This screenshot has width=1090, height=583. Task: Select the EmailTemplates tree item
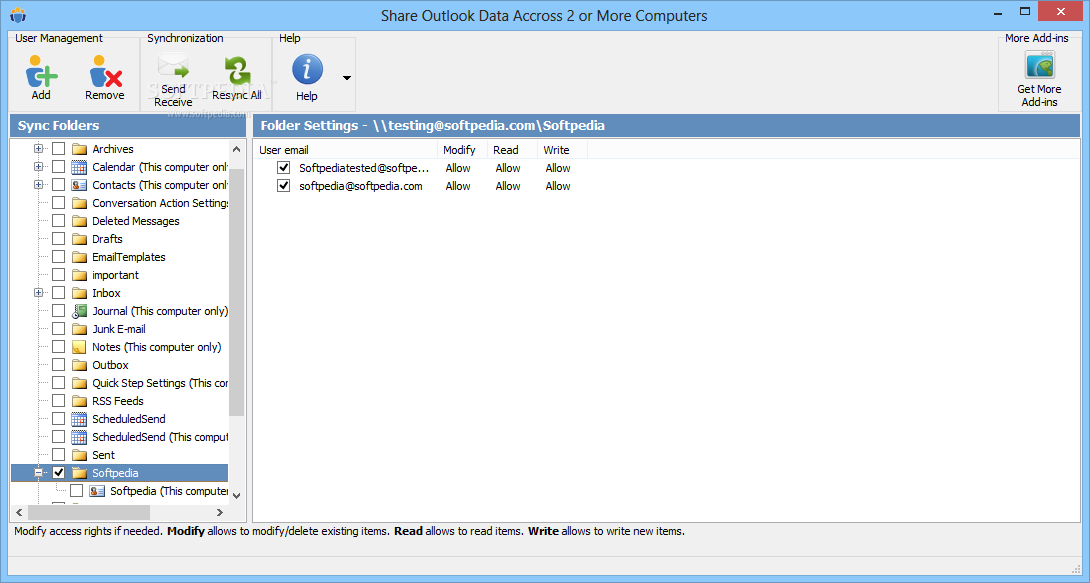coord(129,257)
